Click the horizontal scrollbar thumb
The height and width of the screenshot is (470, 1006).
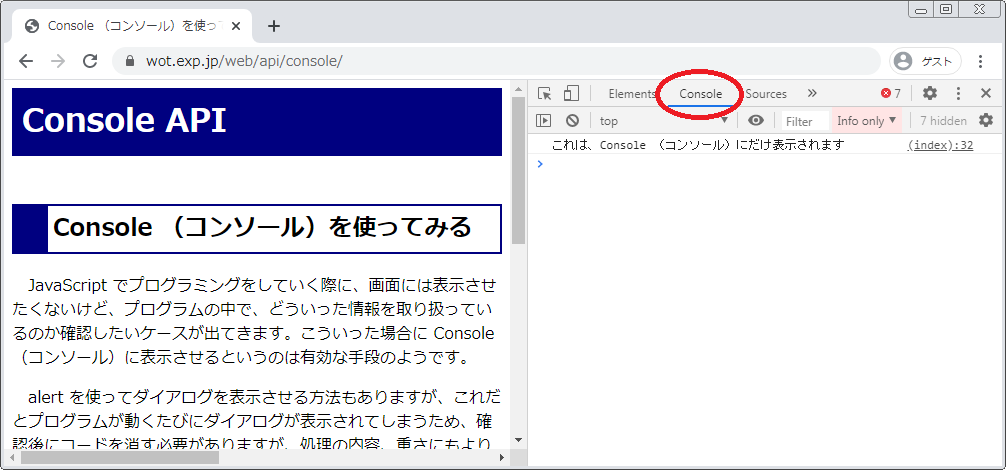pyautogui.click(x=119, y=458)
